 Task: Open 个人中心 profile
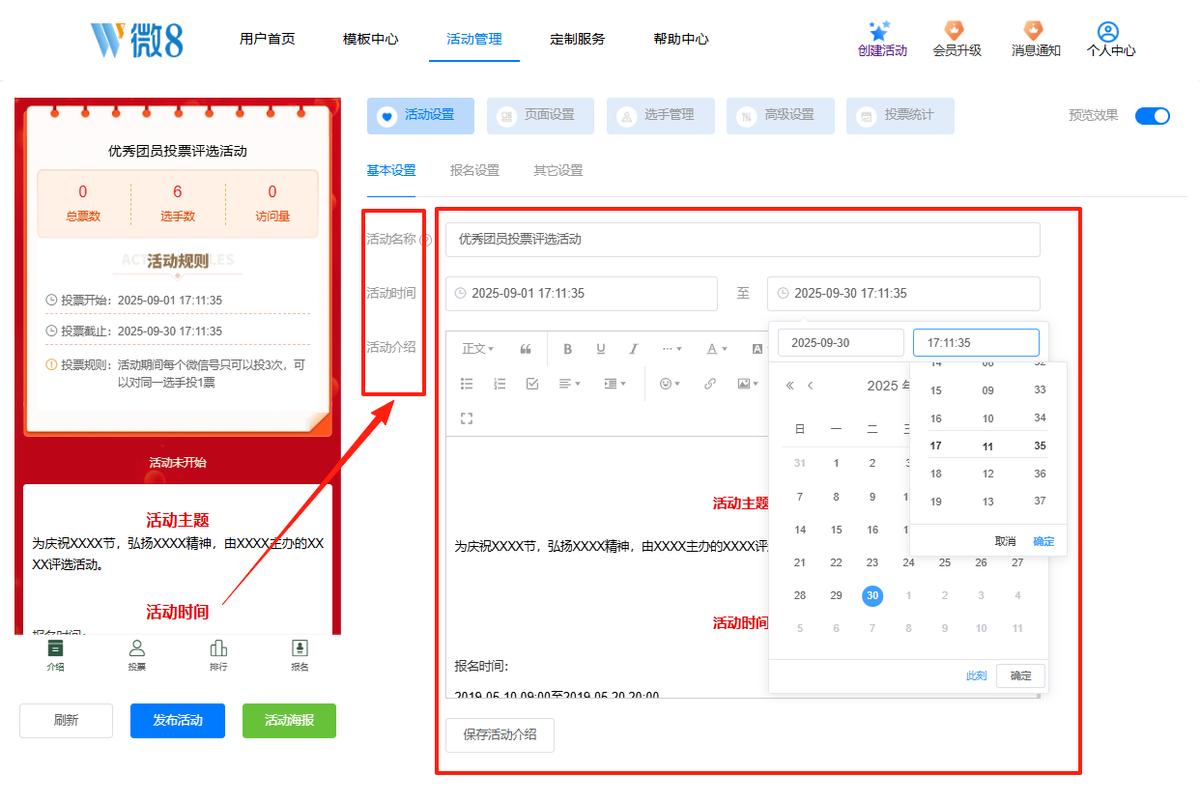(1111, 39)
